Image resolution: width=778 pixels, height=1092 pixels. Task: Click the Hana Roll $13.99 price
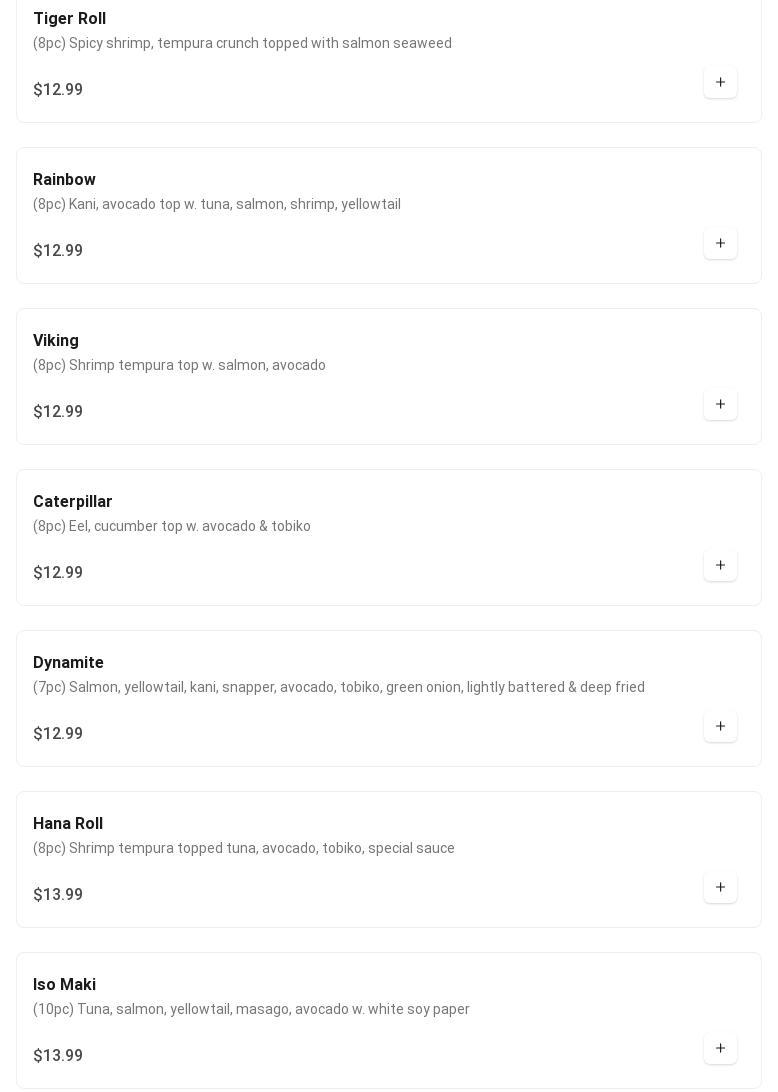point(58,894)
